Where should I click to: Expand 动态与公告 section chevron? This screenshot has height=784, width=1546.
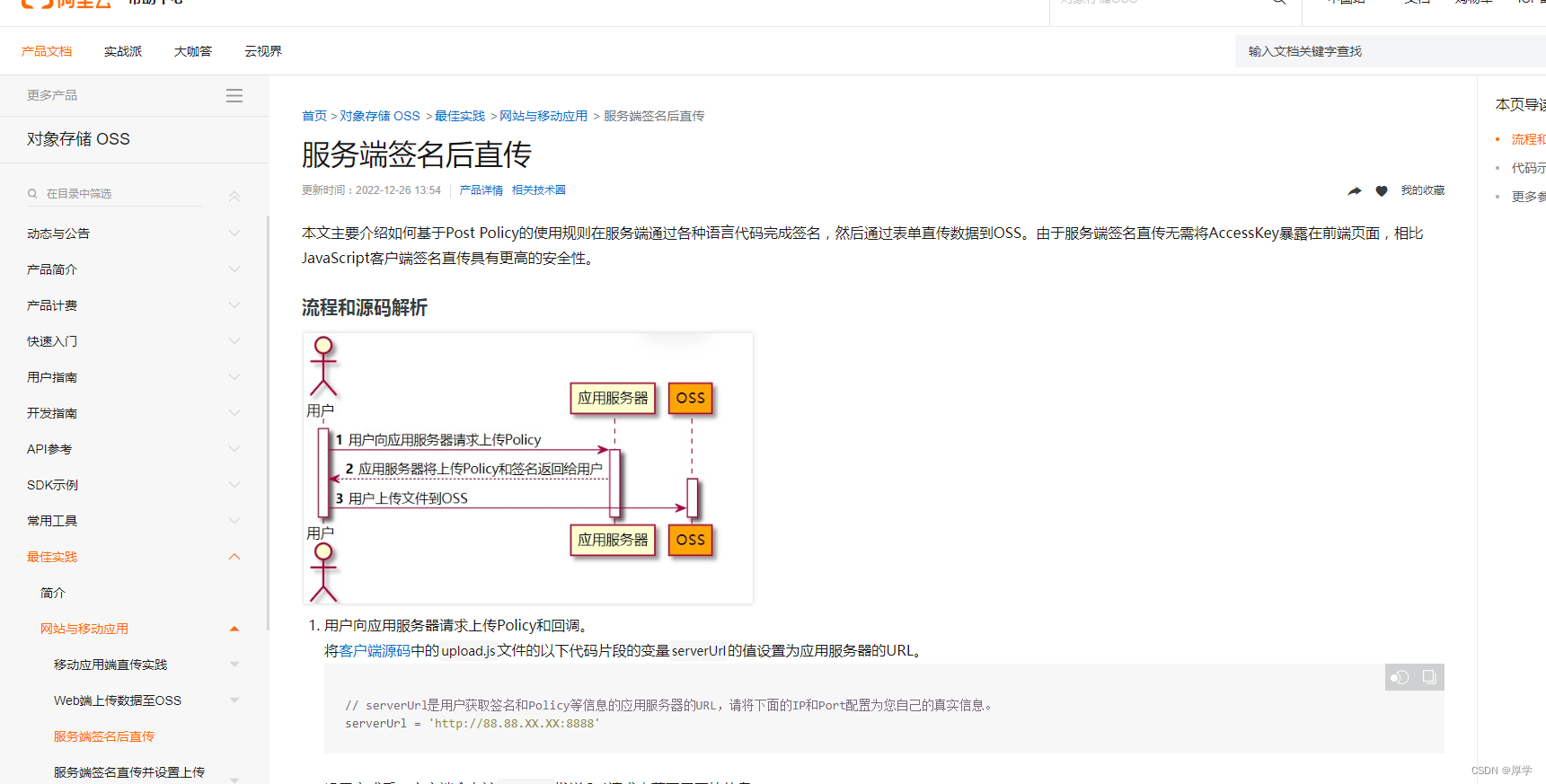(234, 233)
